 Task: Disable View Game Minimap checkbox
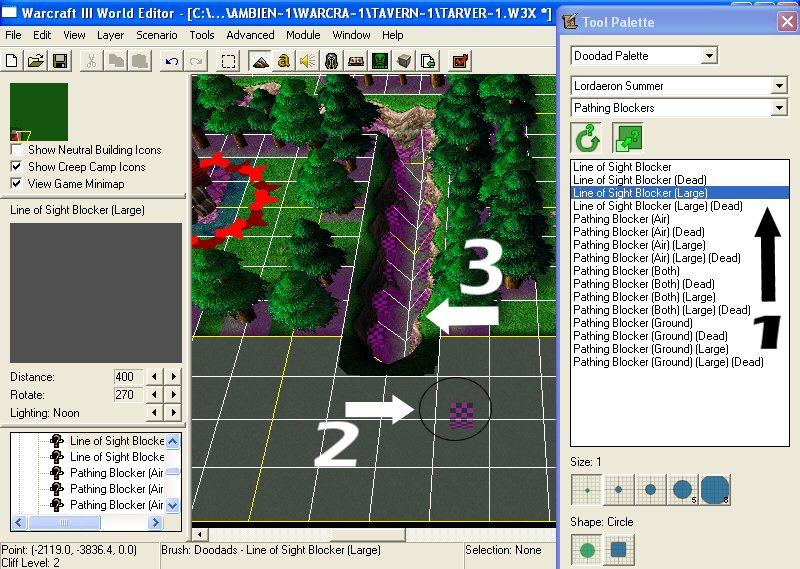[x=16, y=184]
